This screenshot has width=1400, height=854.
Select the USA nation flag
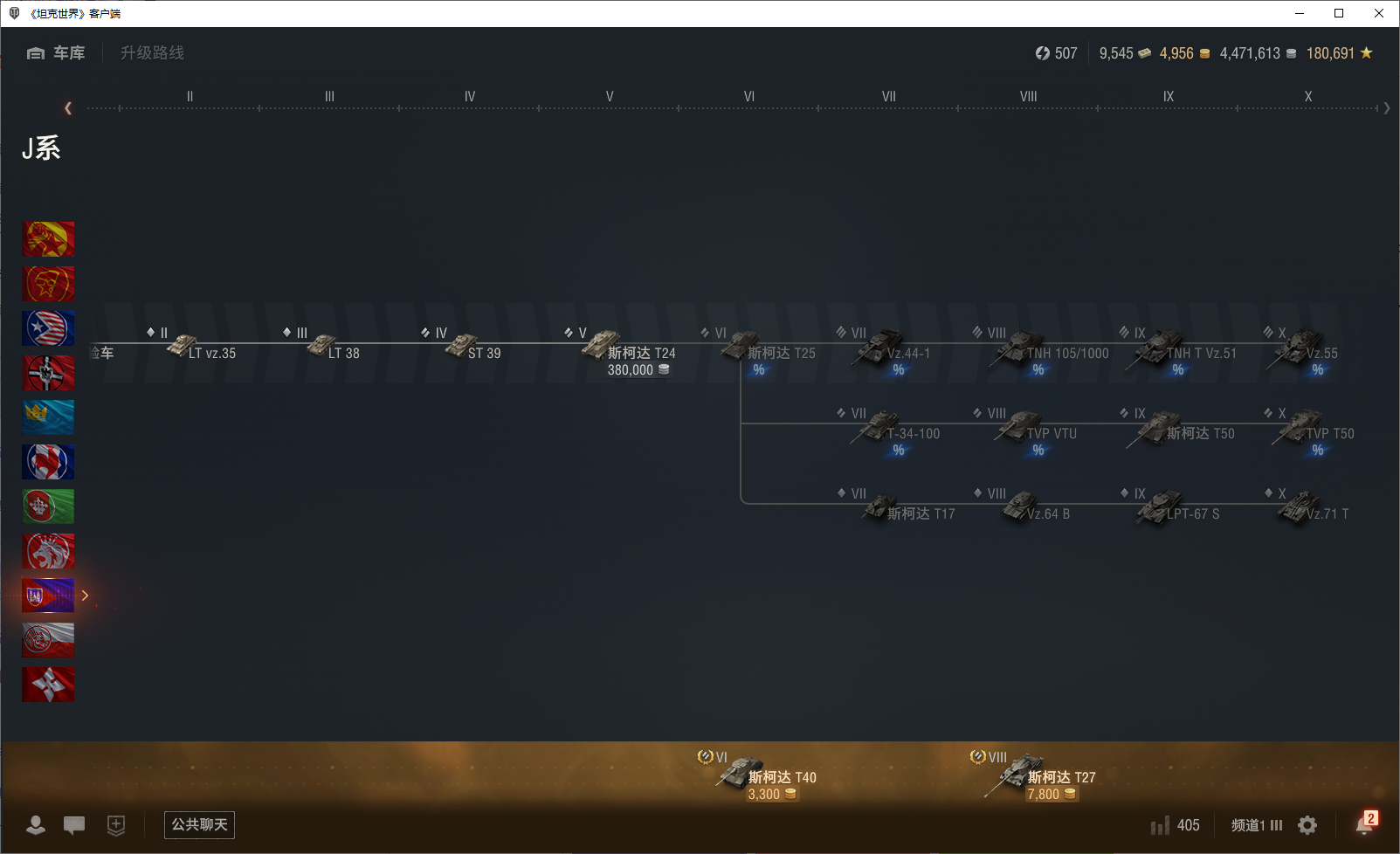click(x=48, y=328)
